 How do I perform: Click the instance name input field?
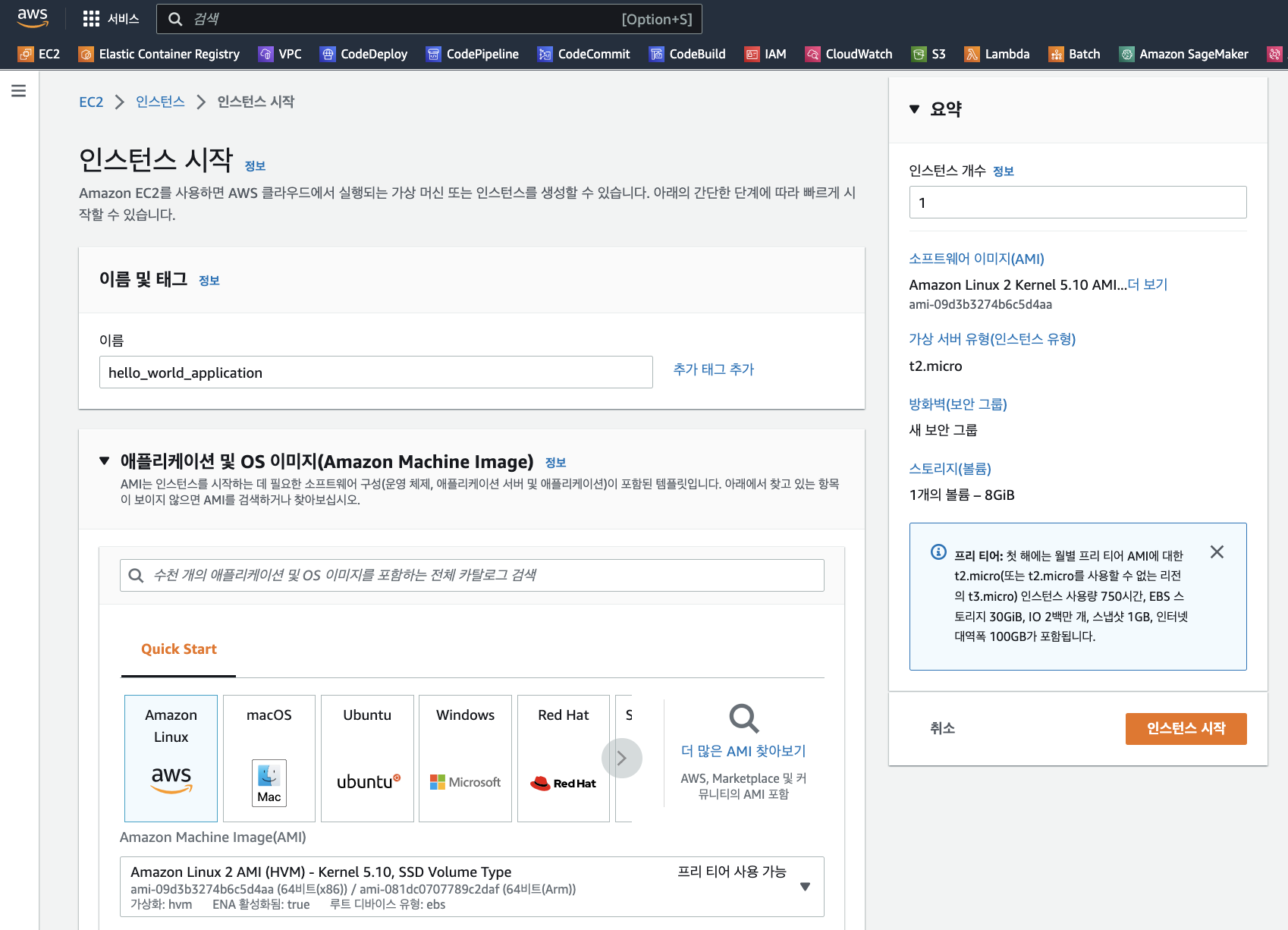[376, 372]
